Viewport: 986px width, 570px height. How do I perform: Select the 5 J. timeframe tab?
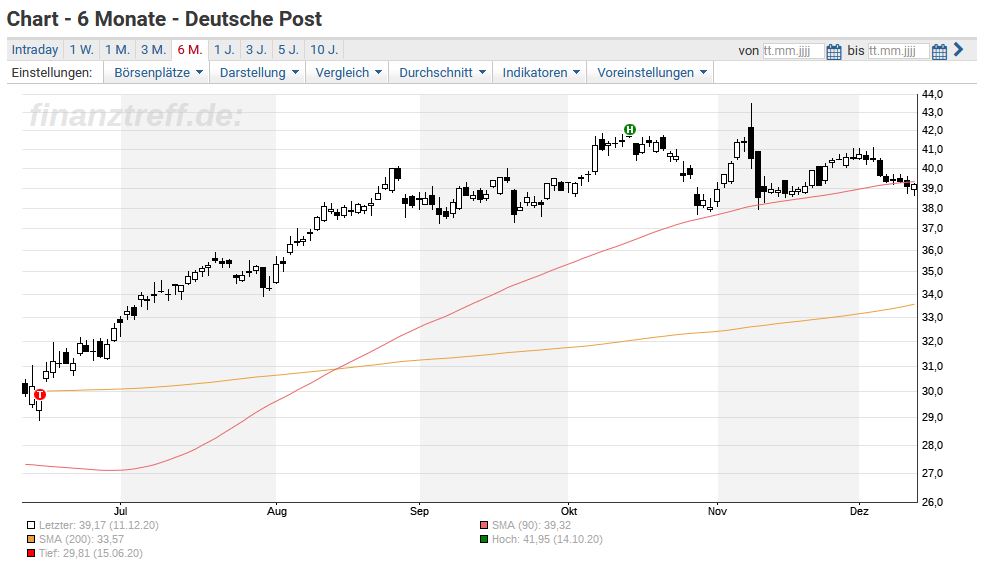click(289, 50)
